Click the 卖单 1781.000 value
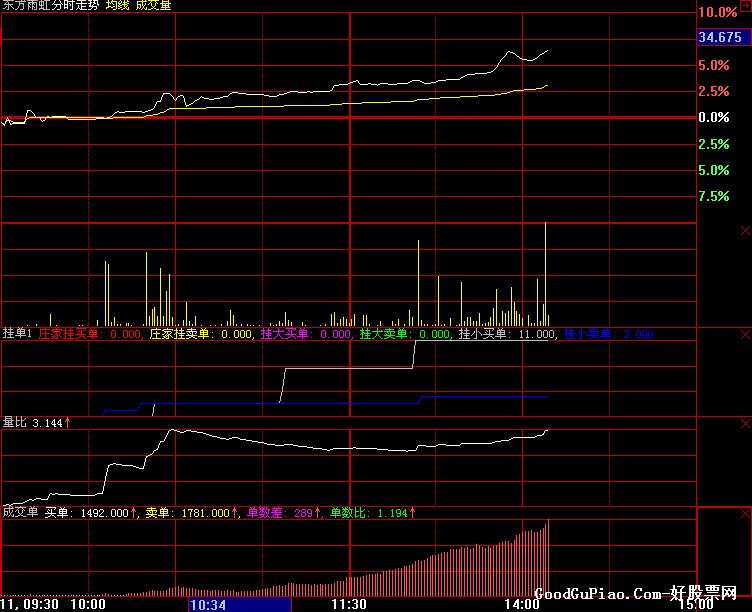This screenshot has width=752, height=612. pos(191,513)
